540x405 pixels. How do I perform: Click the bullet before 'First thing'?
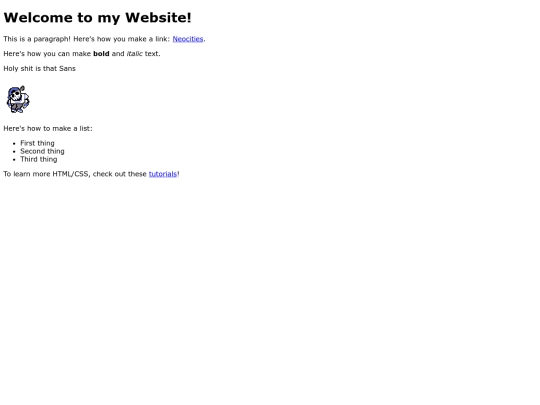click(14, 144)
